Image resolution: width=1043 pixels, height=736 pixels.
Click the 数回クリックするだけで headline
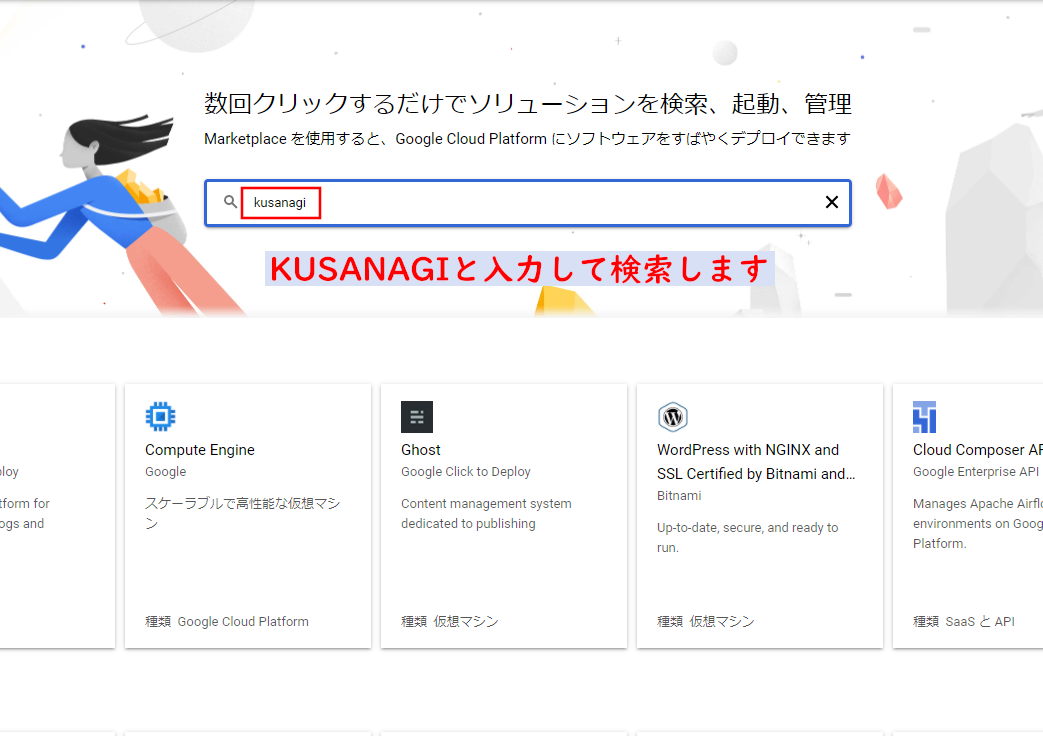[x=527, y=104]
